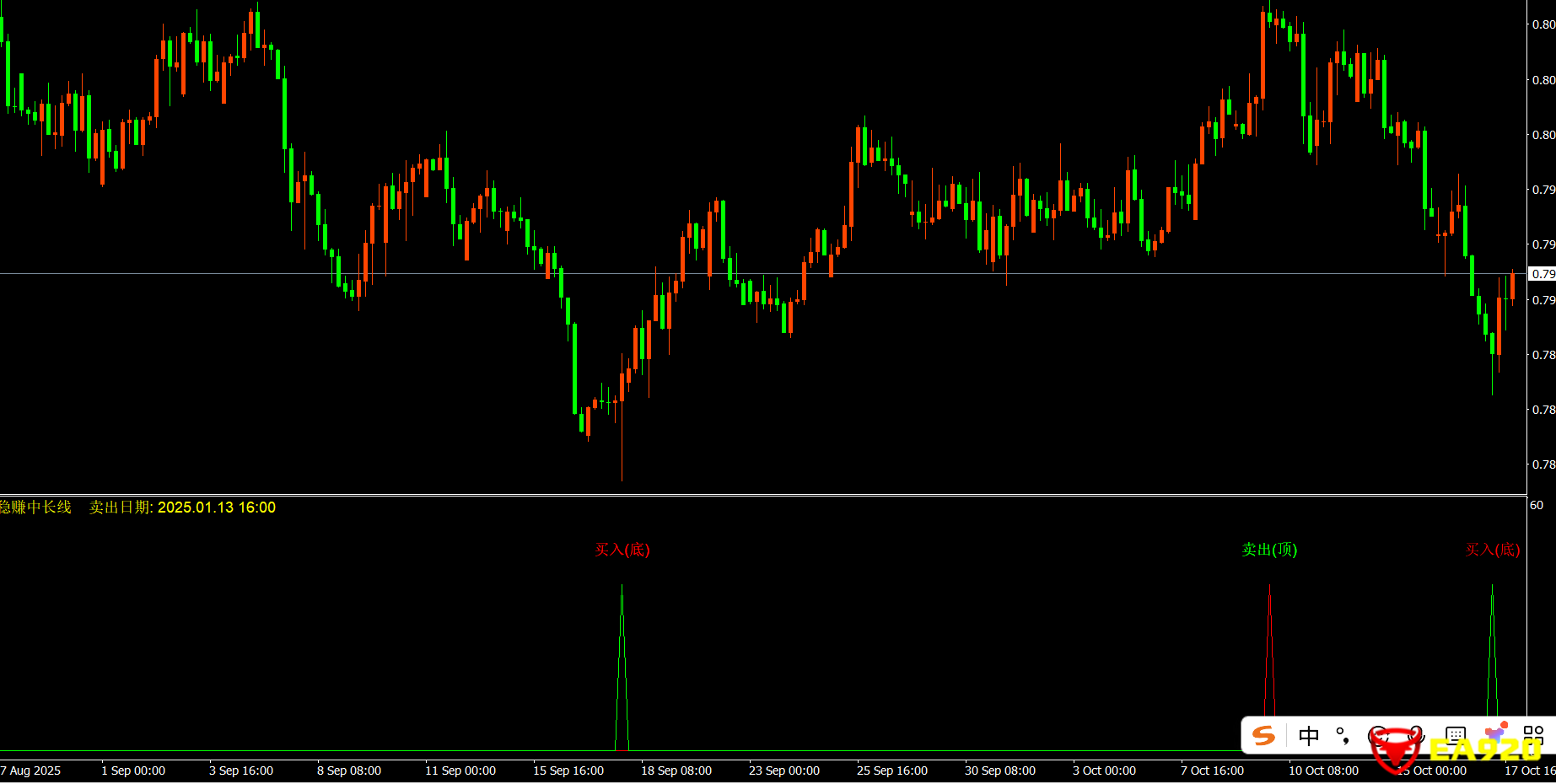Click the first red 买入(底) signal label
1556x784 pixels.
pos(622,550)
